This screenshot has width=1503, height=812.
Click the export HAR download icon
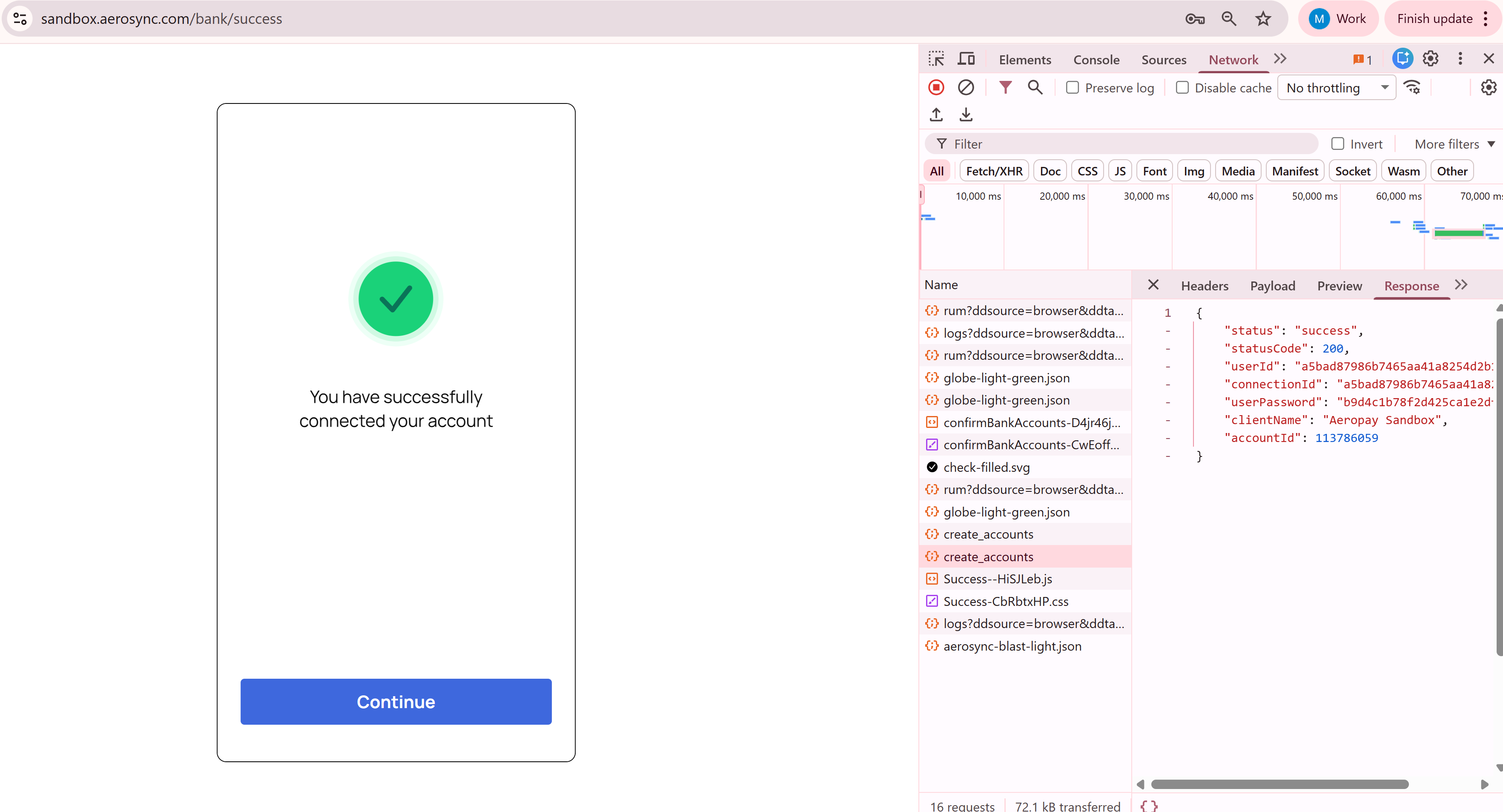tap(966, 115)
